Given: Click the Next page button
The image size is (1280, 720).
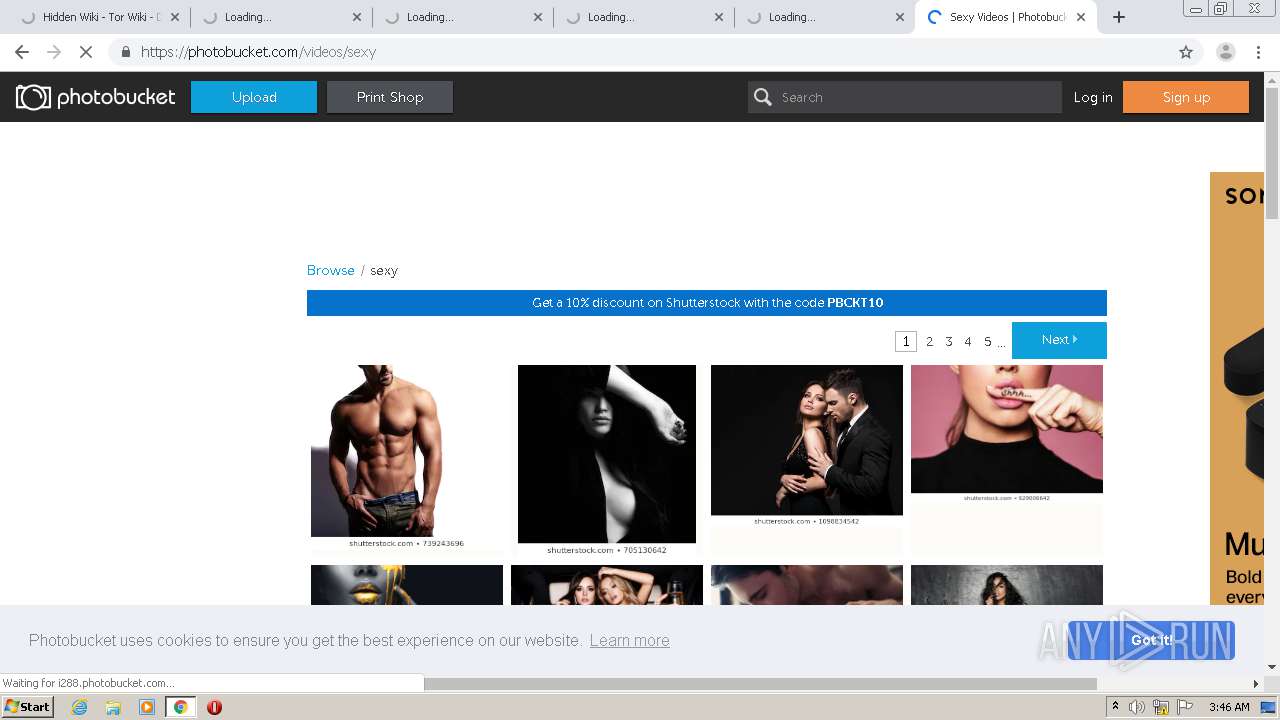Looking at the screenshot, I should coord(1059,340).
